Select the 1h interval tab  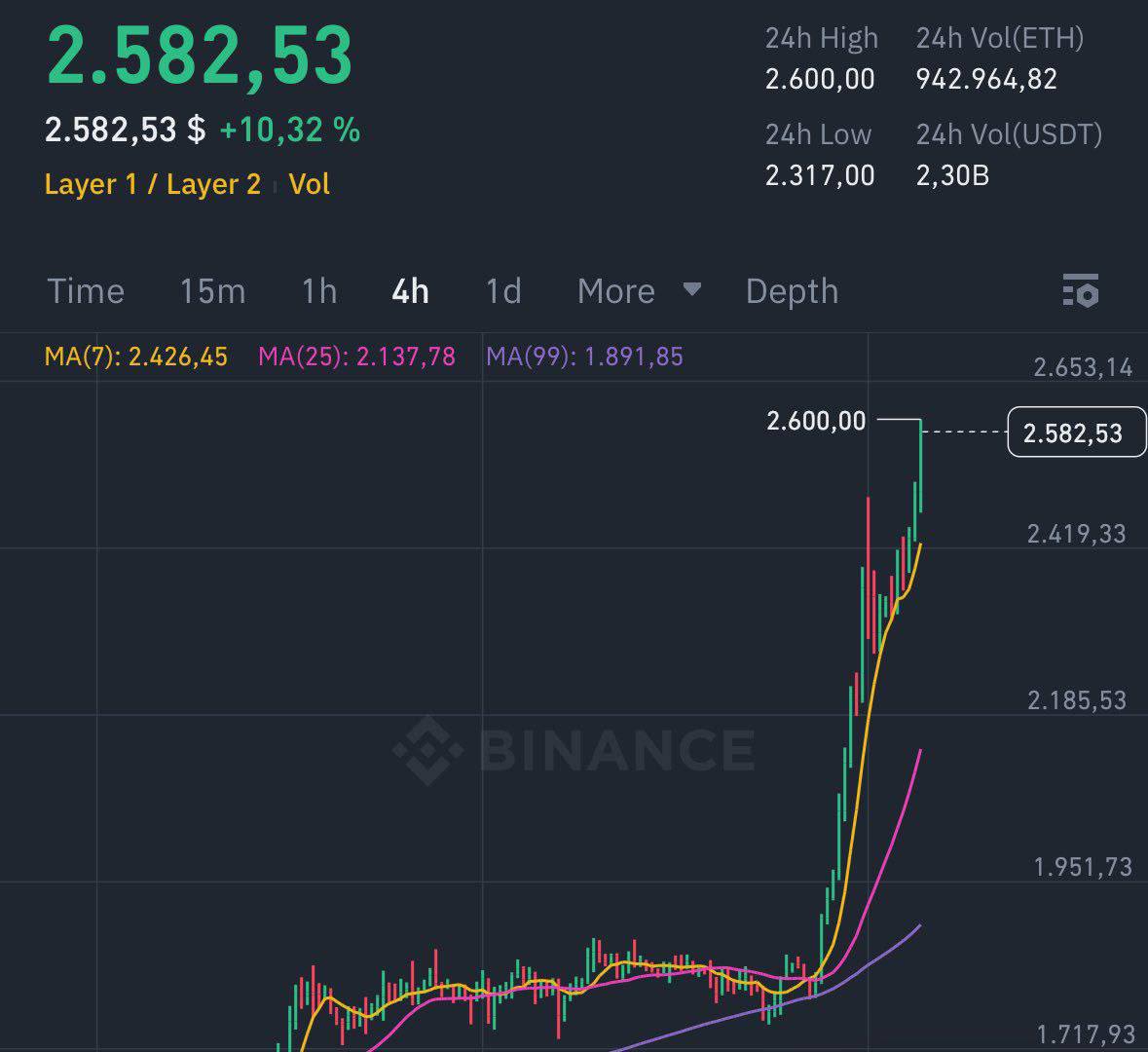click(319, 291)
